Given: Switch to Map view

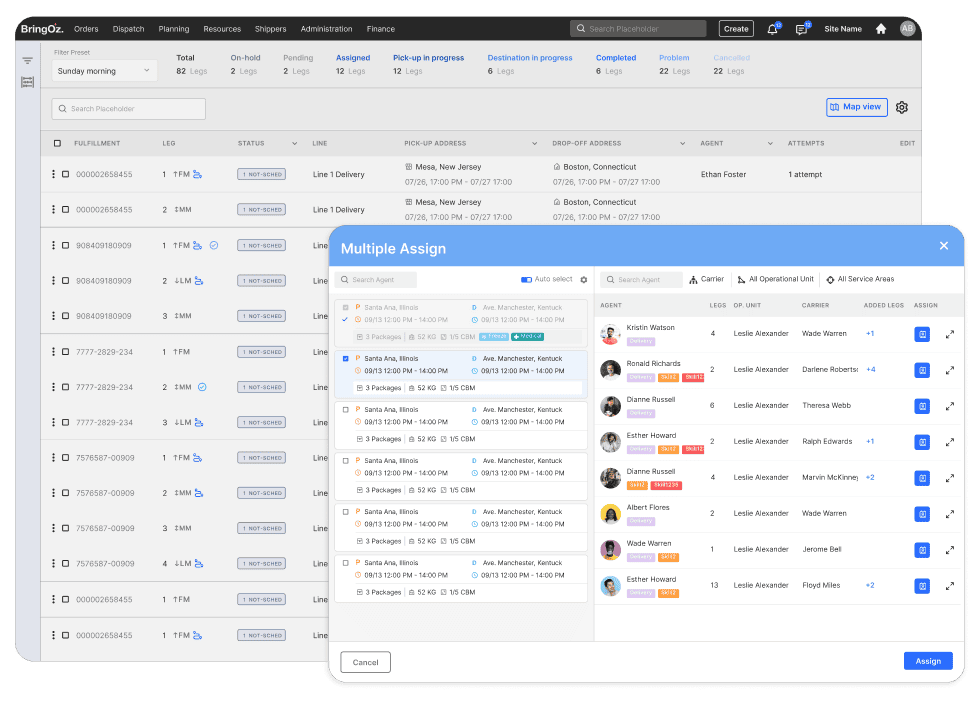Looking at the screenshot, I should (856, 107).
